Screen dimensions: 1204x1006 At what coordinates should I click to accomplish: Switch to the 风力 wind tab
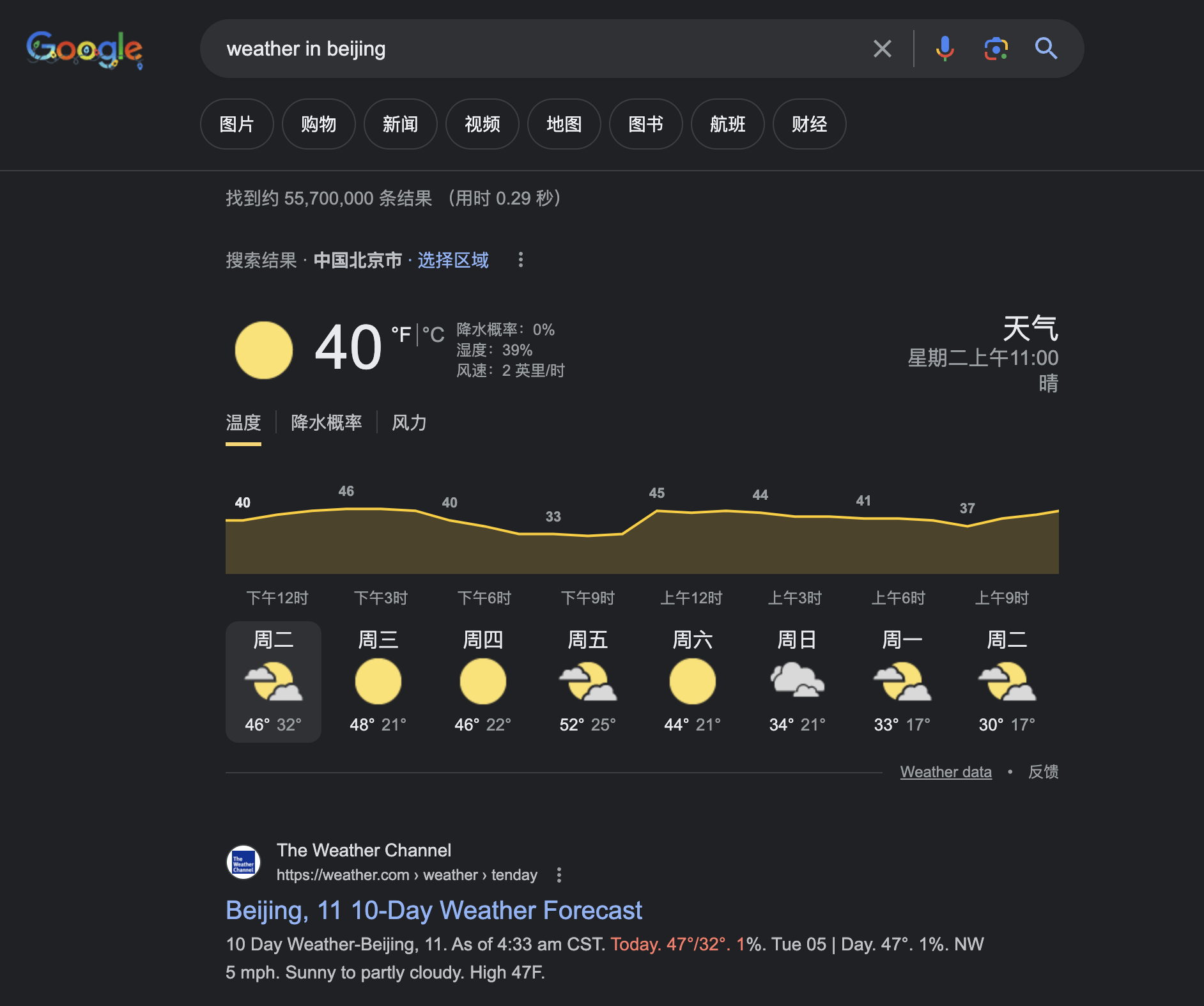(409, 422)
